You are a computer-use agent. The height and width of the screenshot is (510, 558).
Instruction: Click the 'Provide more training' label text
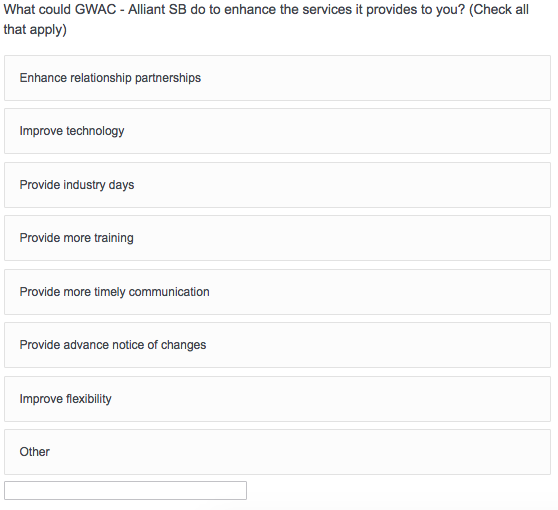77,238
